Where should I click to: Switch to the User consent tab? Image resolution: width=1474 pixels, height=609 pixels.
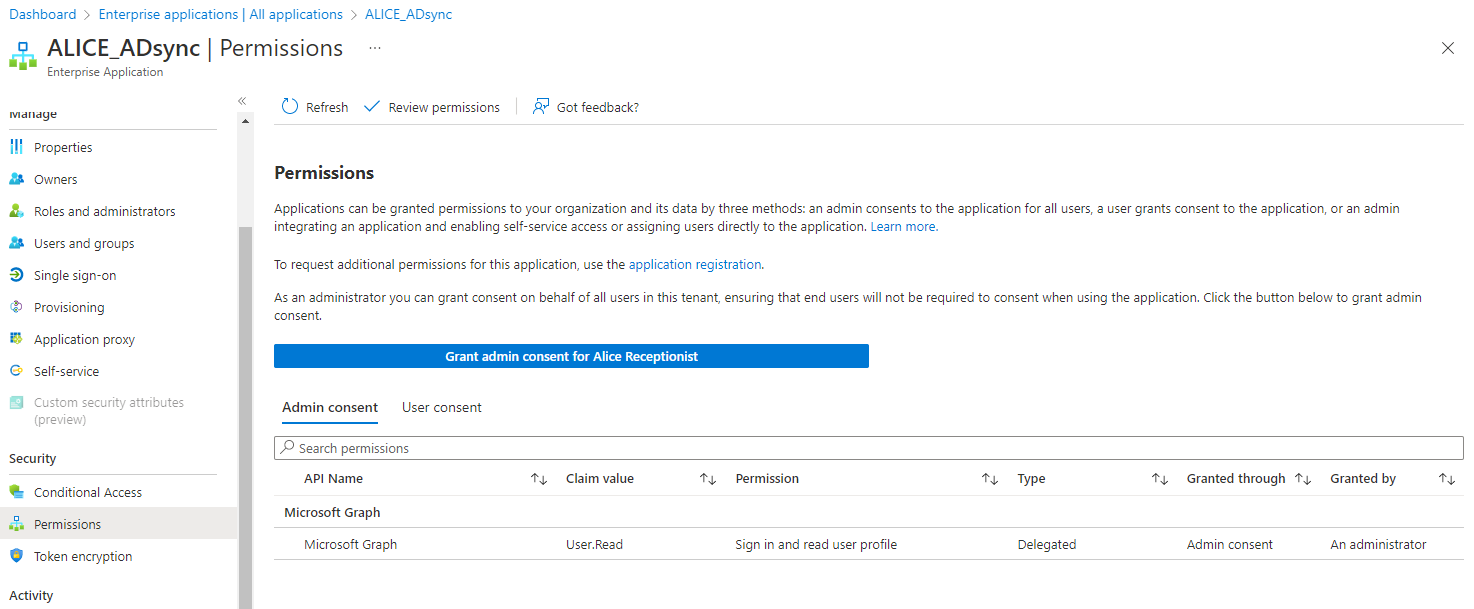(x=441, y=407)
